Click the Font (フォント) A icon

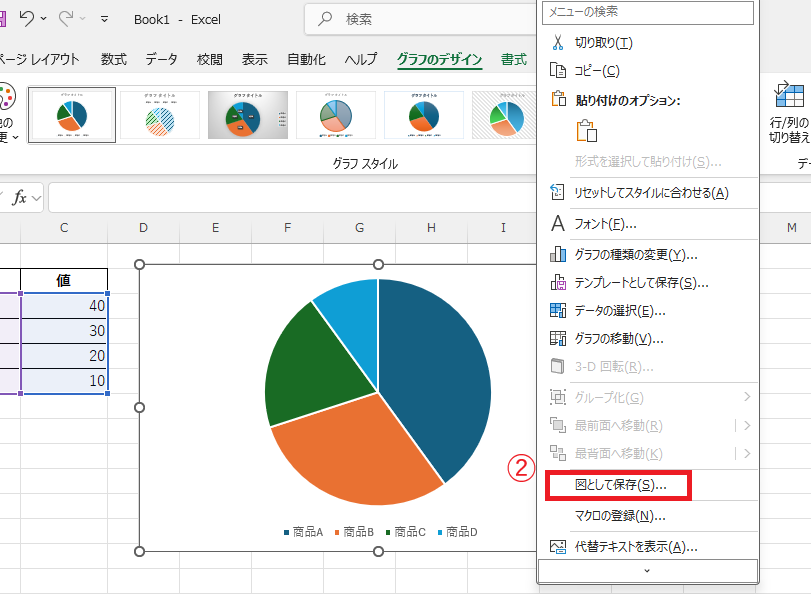coord(556,221)
